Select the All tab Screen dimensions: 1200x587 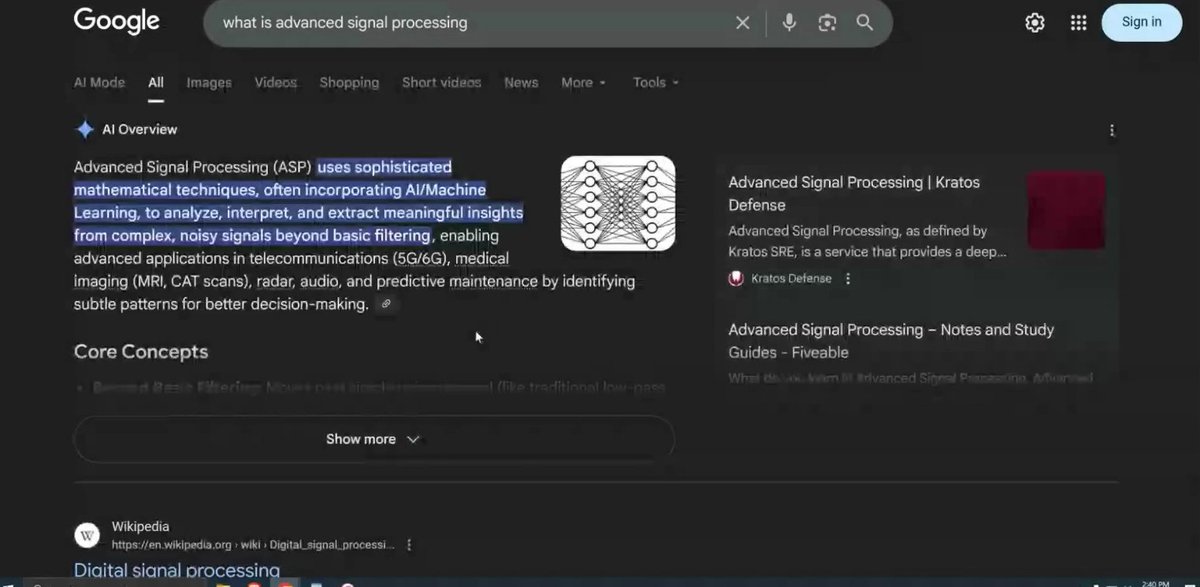(156, 83)
